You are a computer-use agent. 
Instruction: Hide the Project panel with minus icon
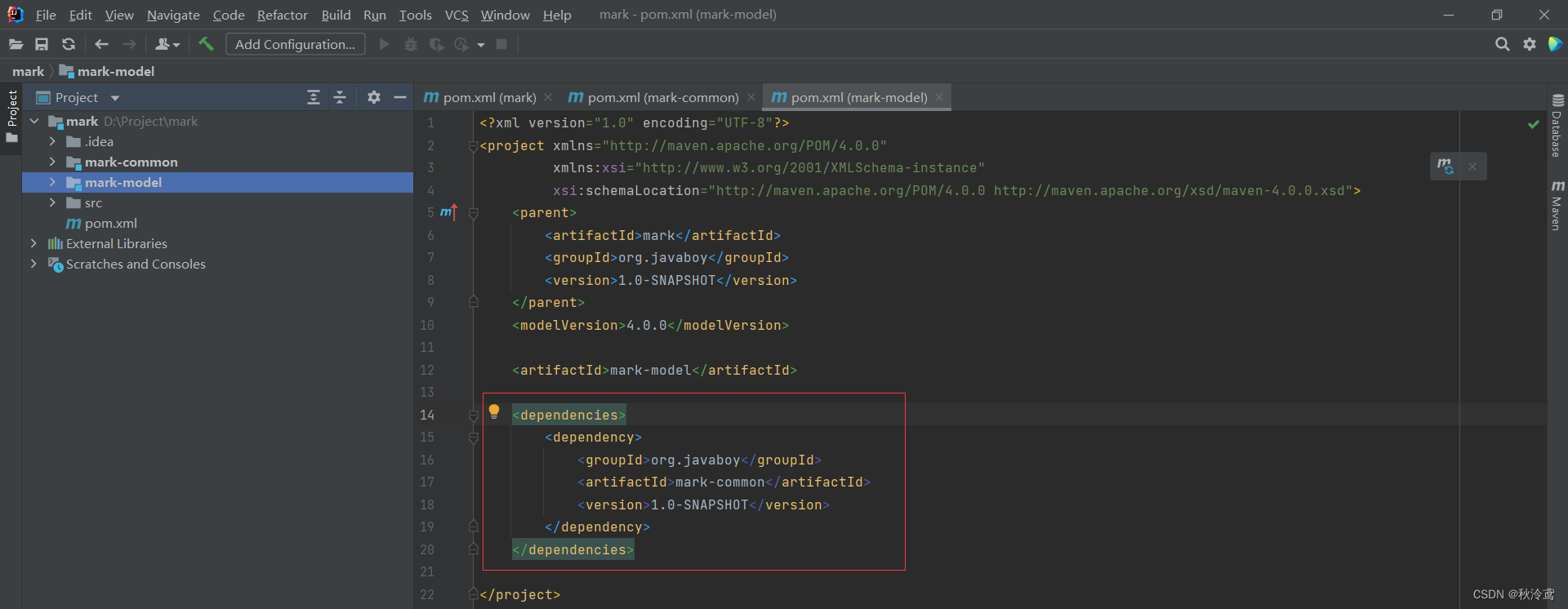(x=400, y=97)
